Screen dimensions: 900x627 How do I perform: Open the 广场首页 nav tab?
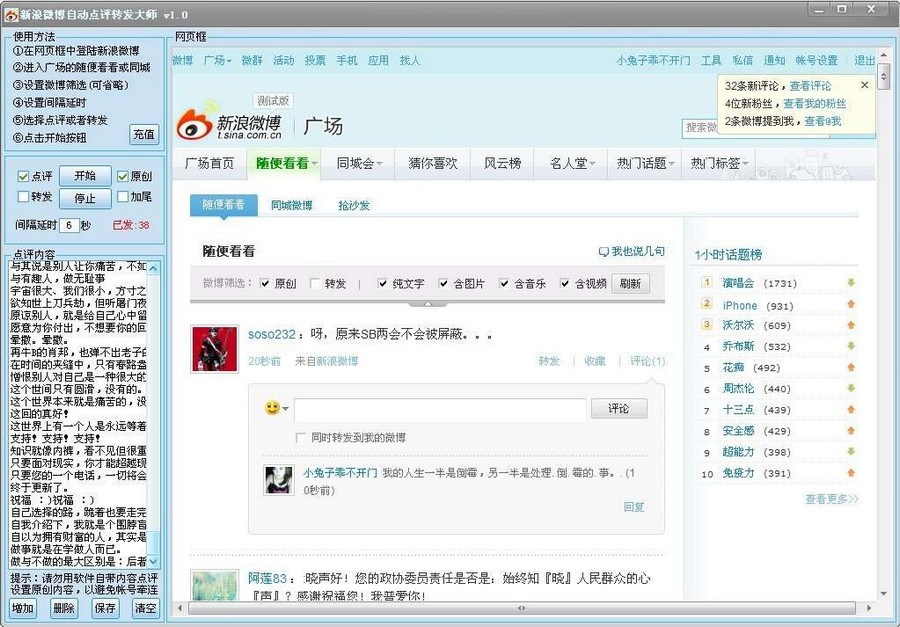[x=210, y=164]
